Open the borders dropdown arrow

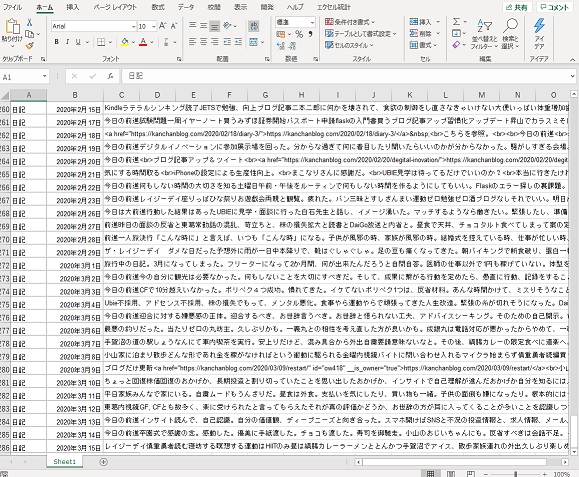[x=110, y=42]
